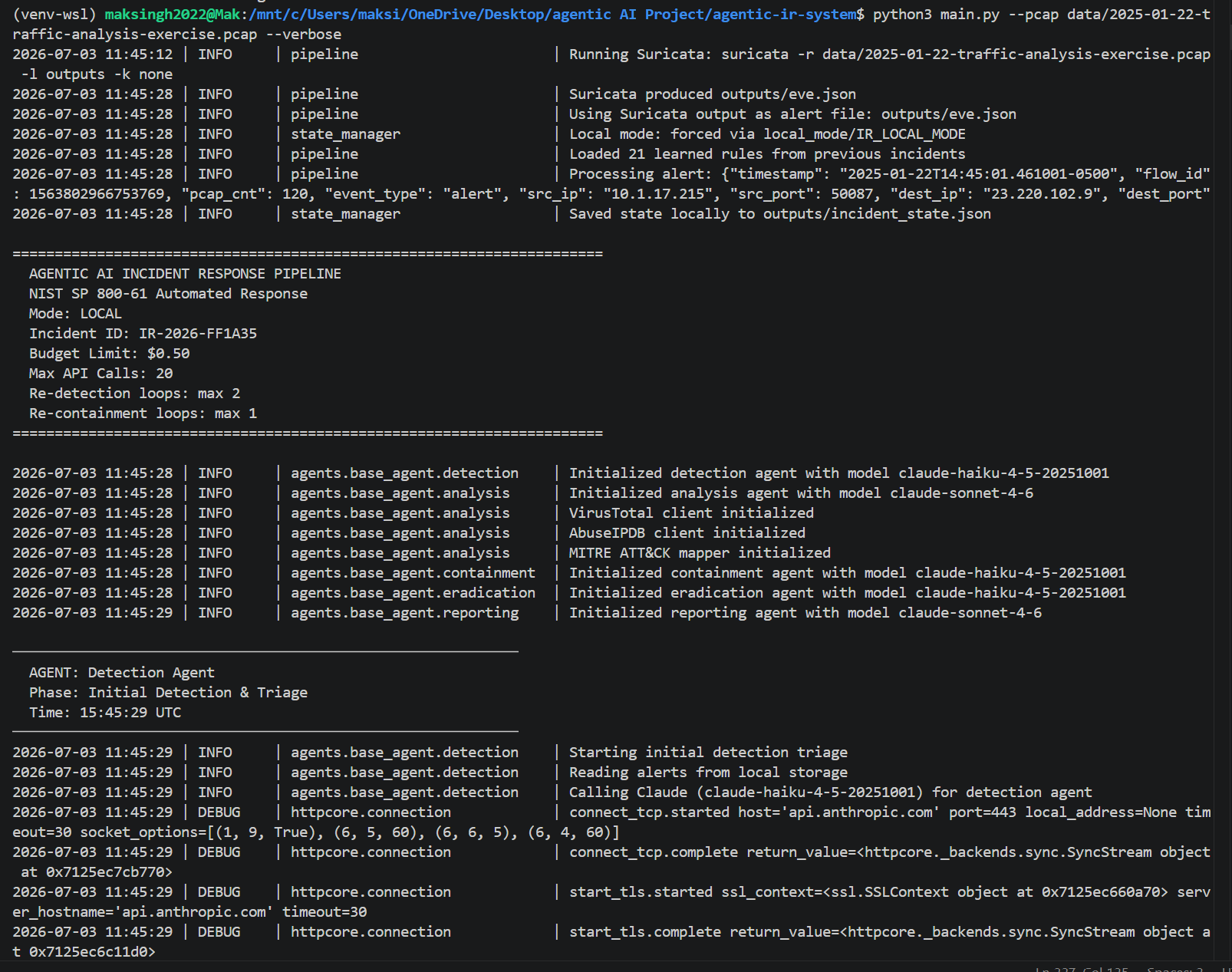Click 'Initialized containment agent' message
This screenshot has width=1232, height=972.
click(x=848, y=573)
